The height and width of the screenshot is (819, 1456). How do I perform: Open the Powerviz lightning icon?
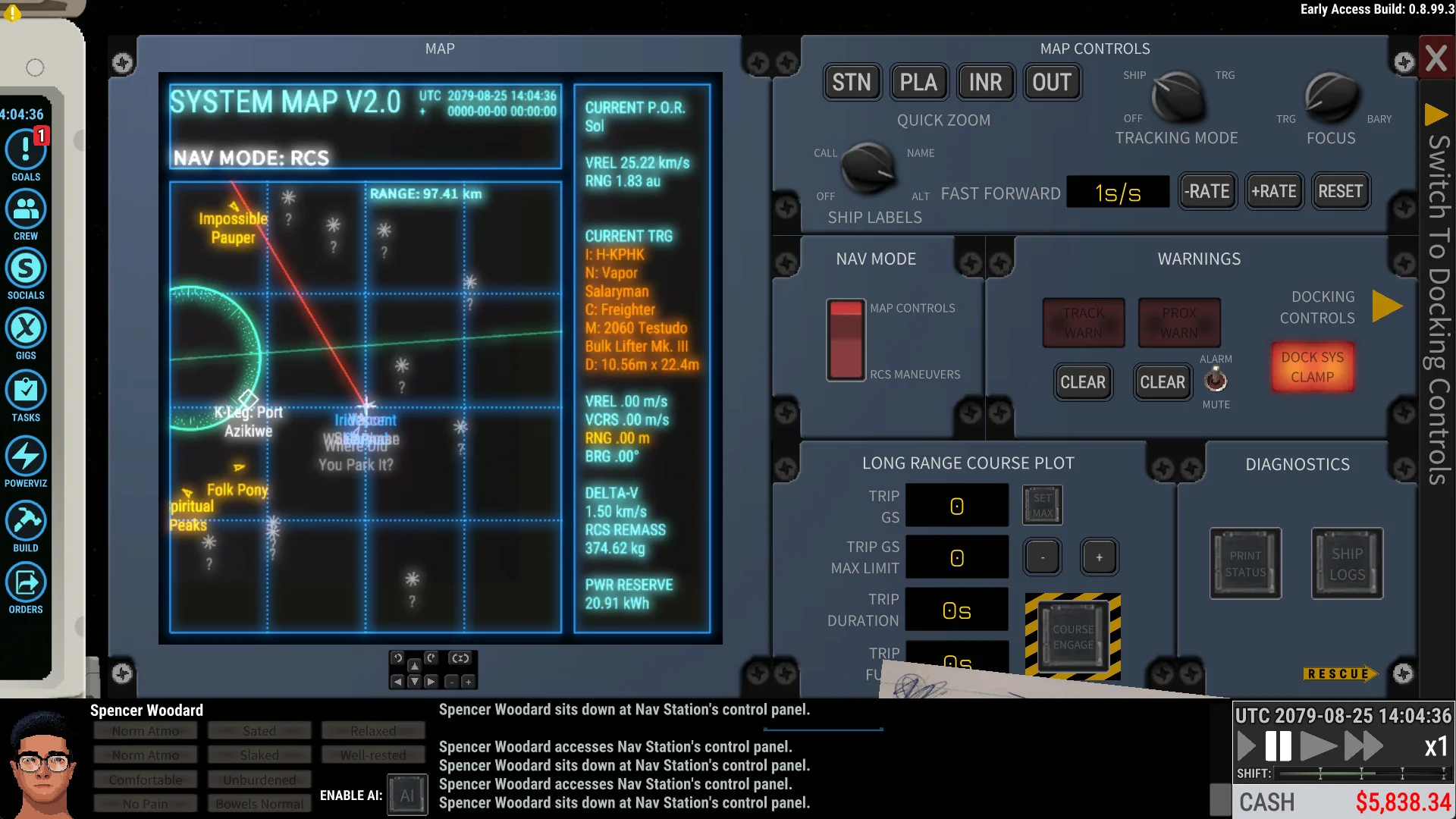coord(26,456)
